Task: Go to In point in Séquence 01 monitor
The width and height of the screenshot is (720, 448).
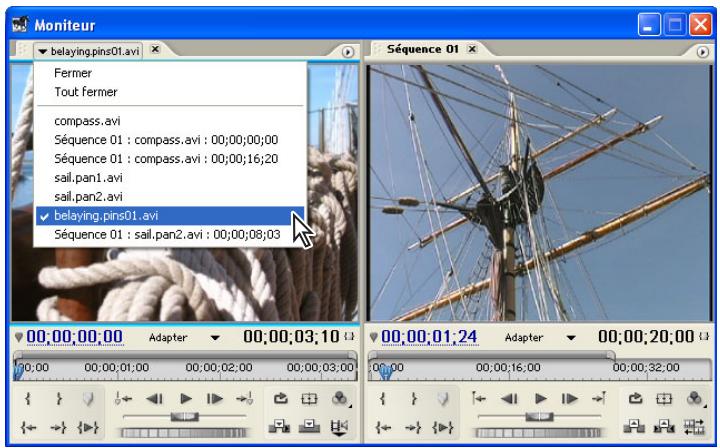Action: click(x=383, y=427)
